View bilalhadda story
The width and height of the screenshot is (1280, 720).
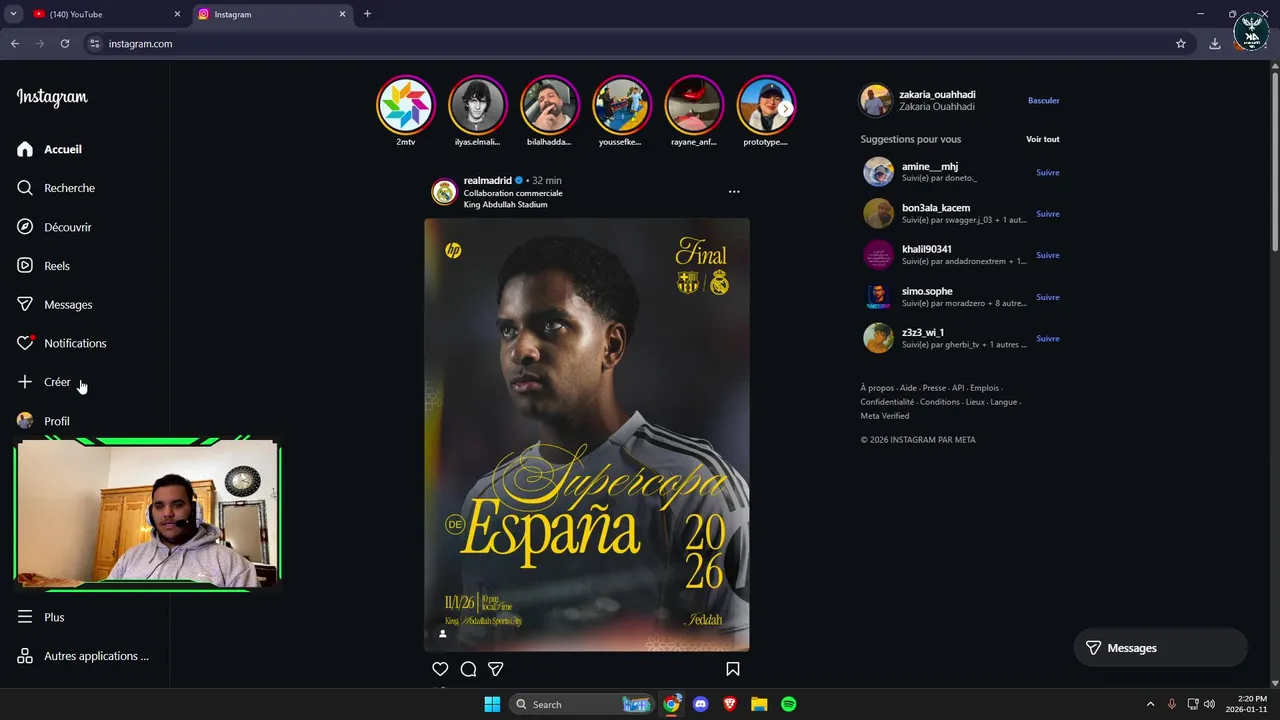[x=549, y=104]
